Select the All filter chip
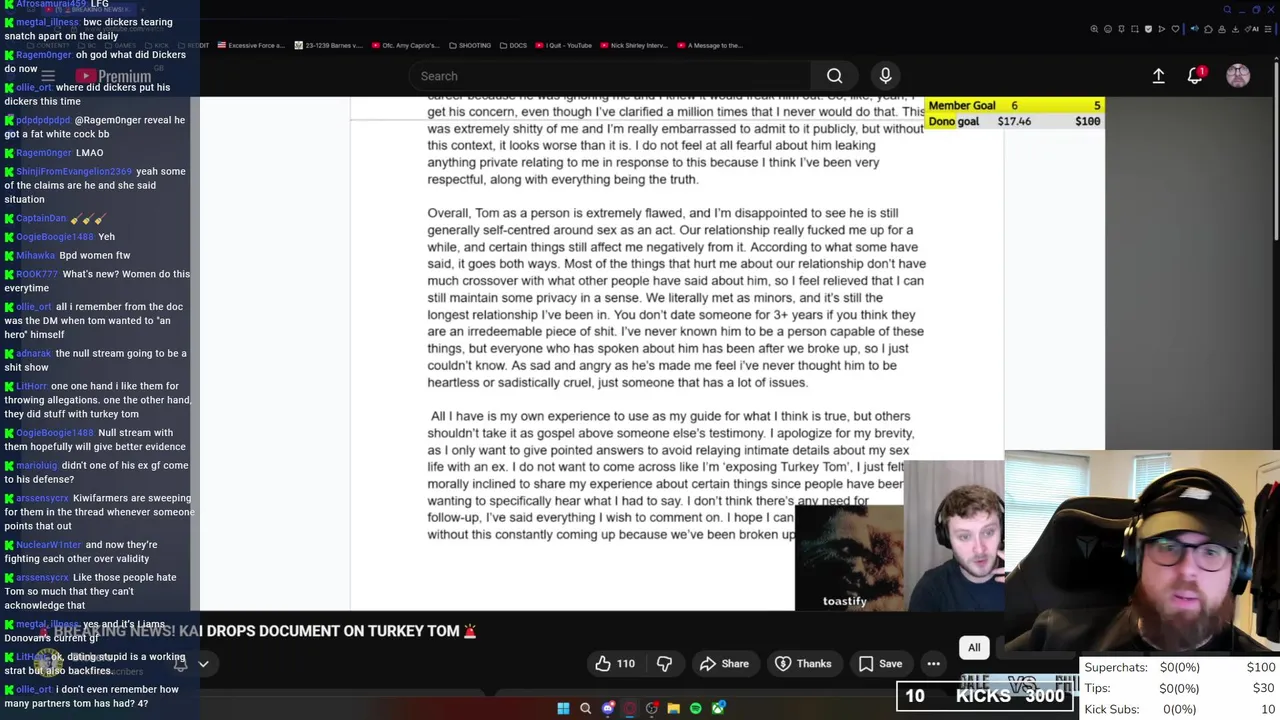 (974, 647)
